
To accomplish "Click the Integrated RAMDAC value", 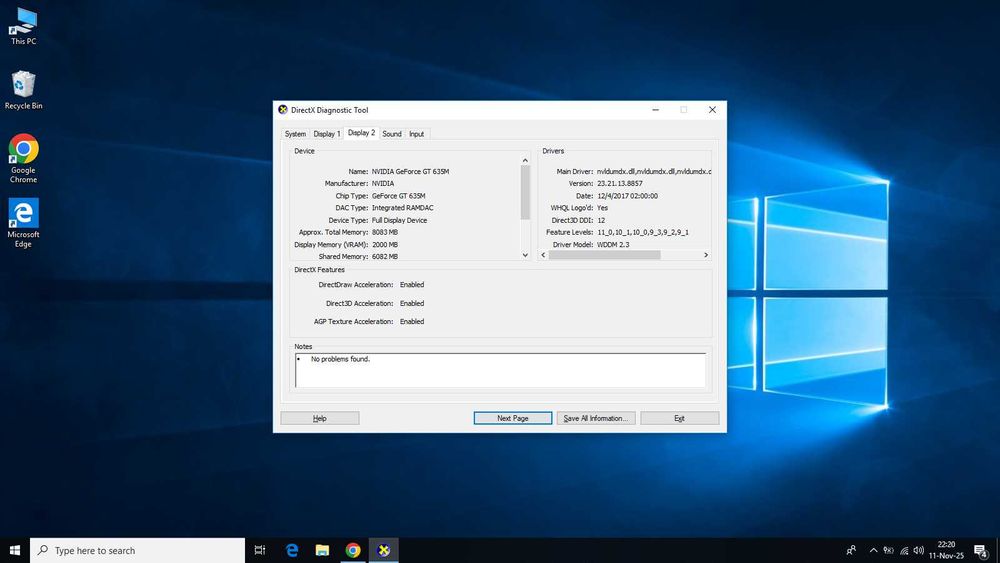I will point(402,208).
